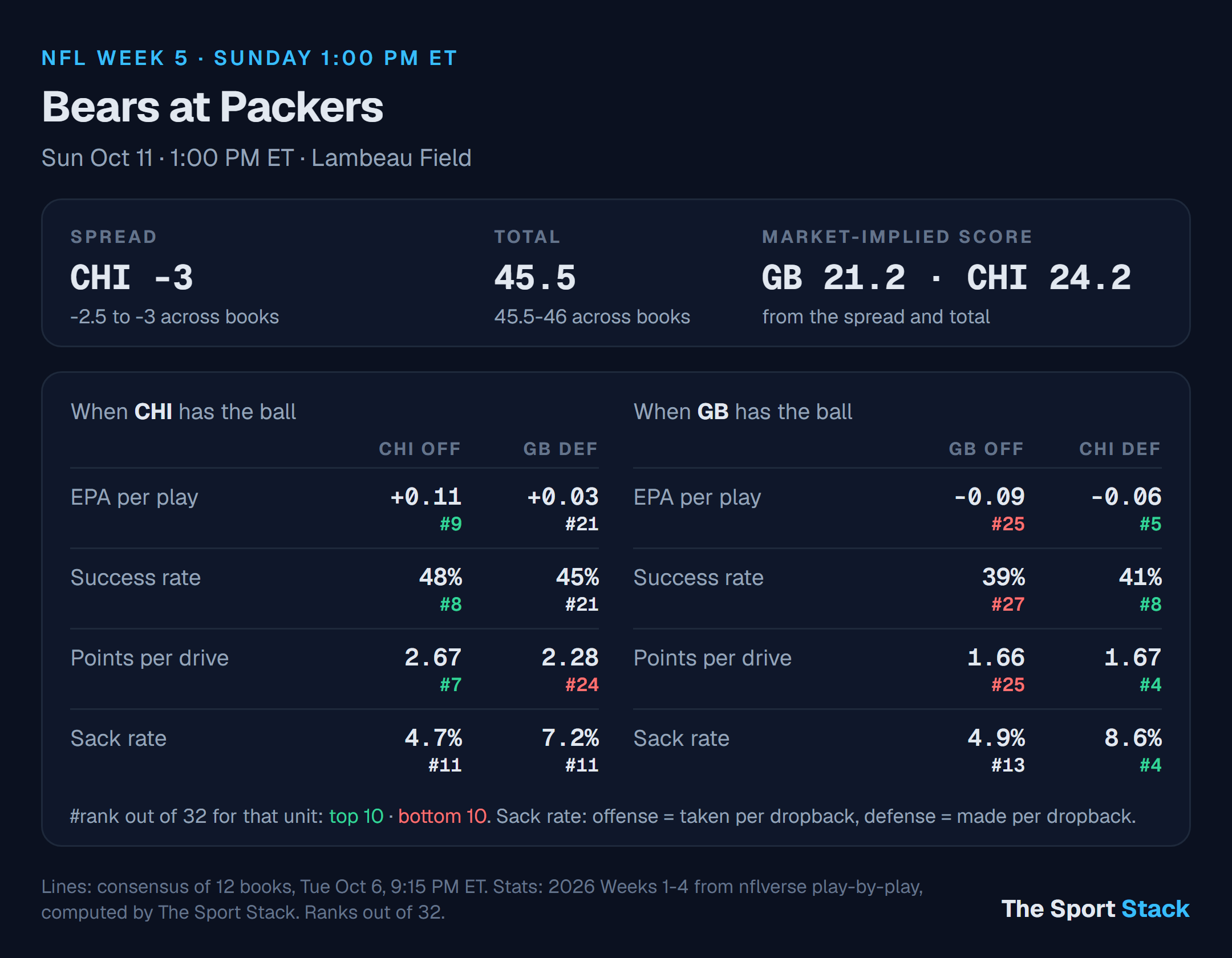Click GB defense success rate '45%'
This screenshot has width=1232, height=958.
(x=577, y=577)
